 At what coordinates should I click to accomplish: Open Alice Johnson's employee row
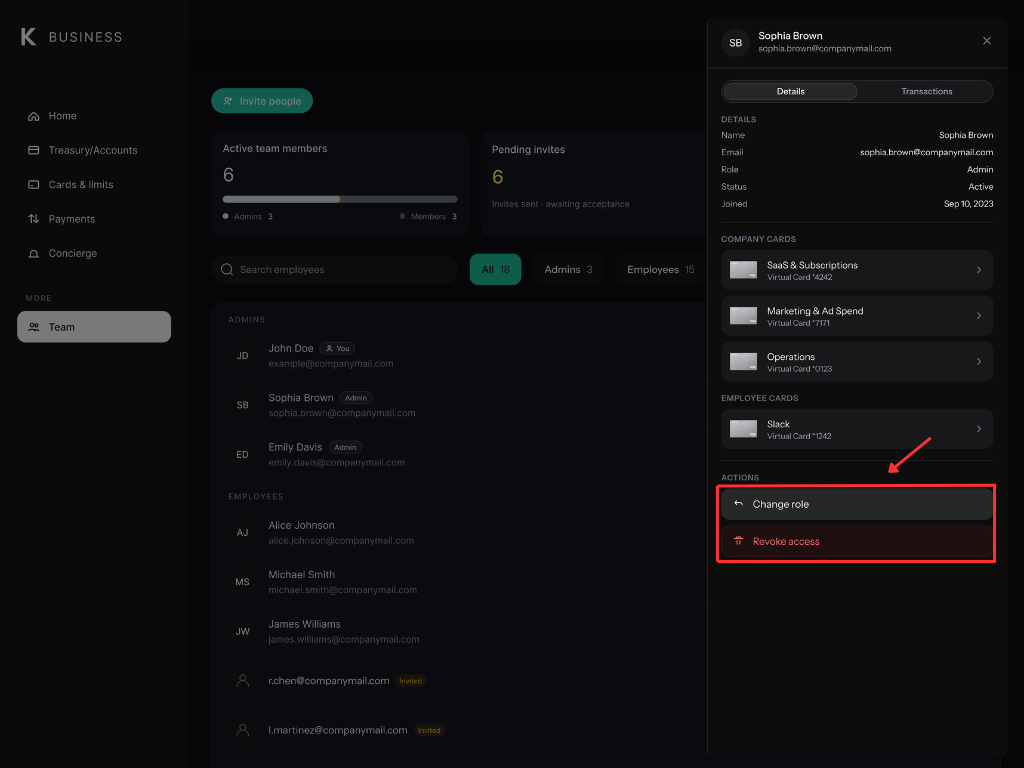click(459, 533)
